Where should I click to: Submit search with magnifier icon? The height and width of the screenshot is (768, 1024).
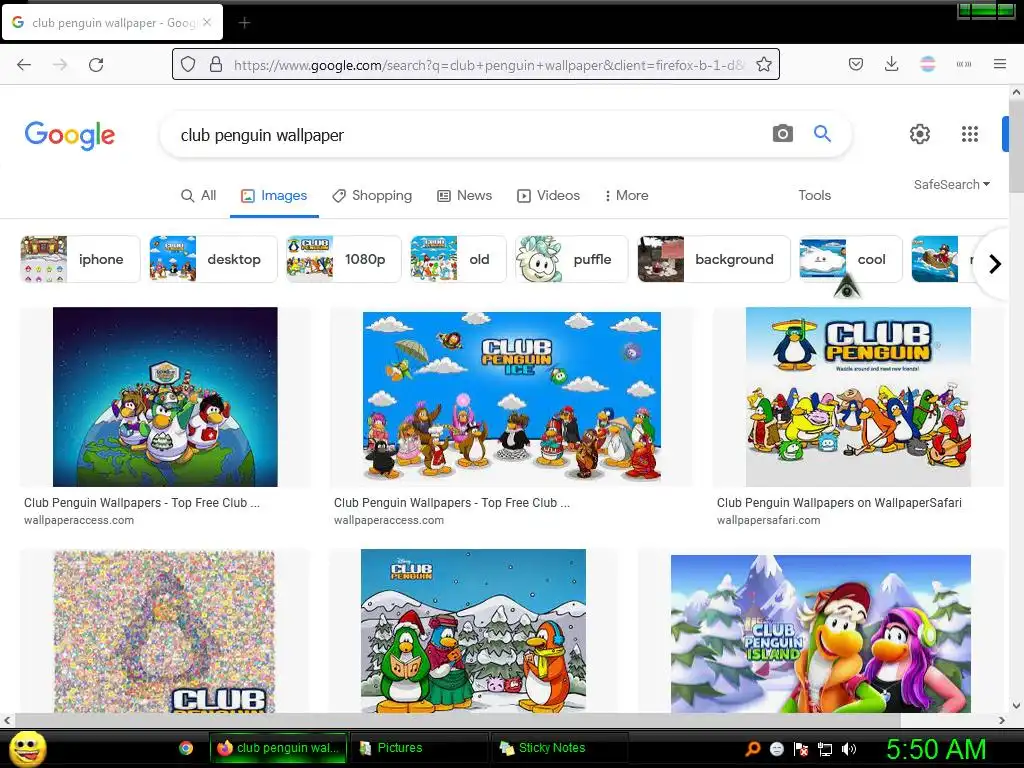point(822,133)
